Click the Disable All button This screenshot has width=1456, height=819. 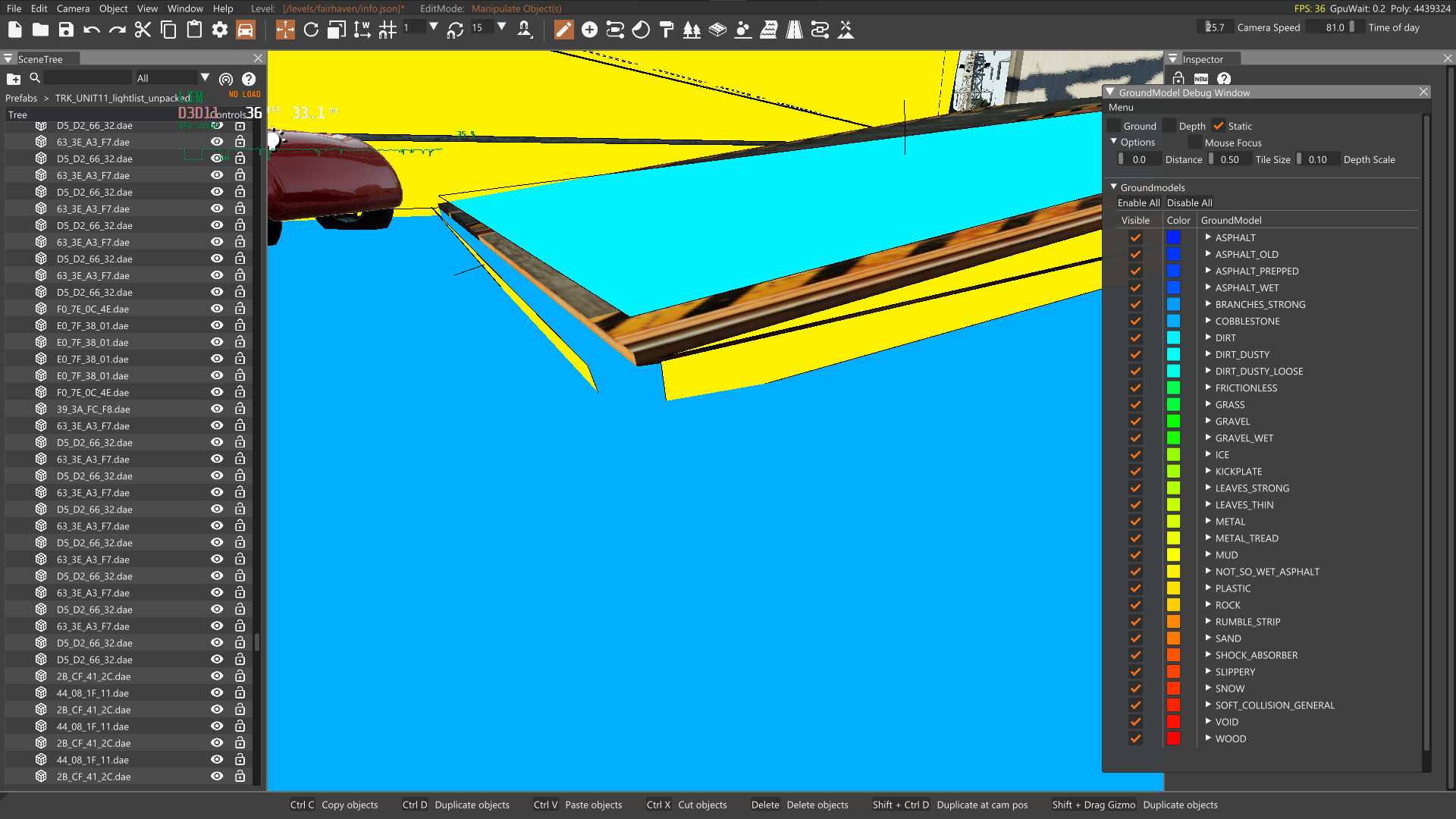point(1189,202)
